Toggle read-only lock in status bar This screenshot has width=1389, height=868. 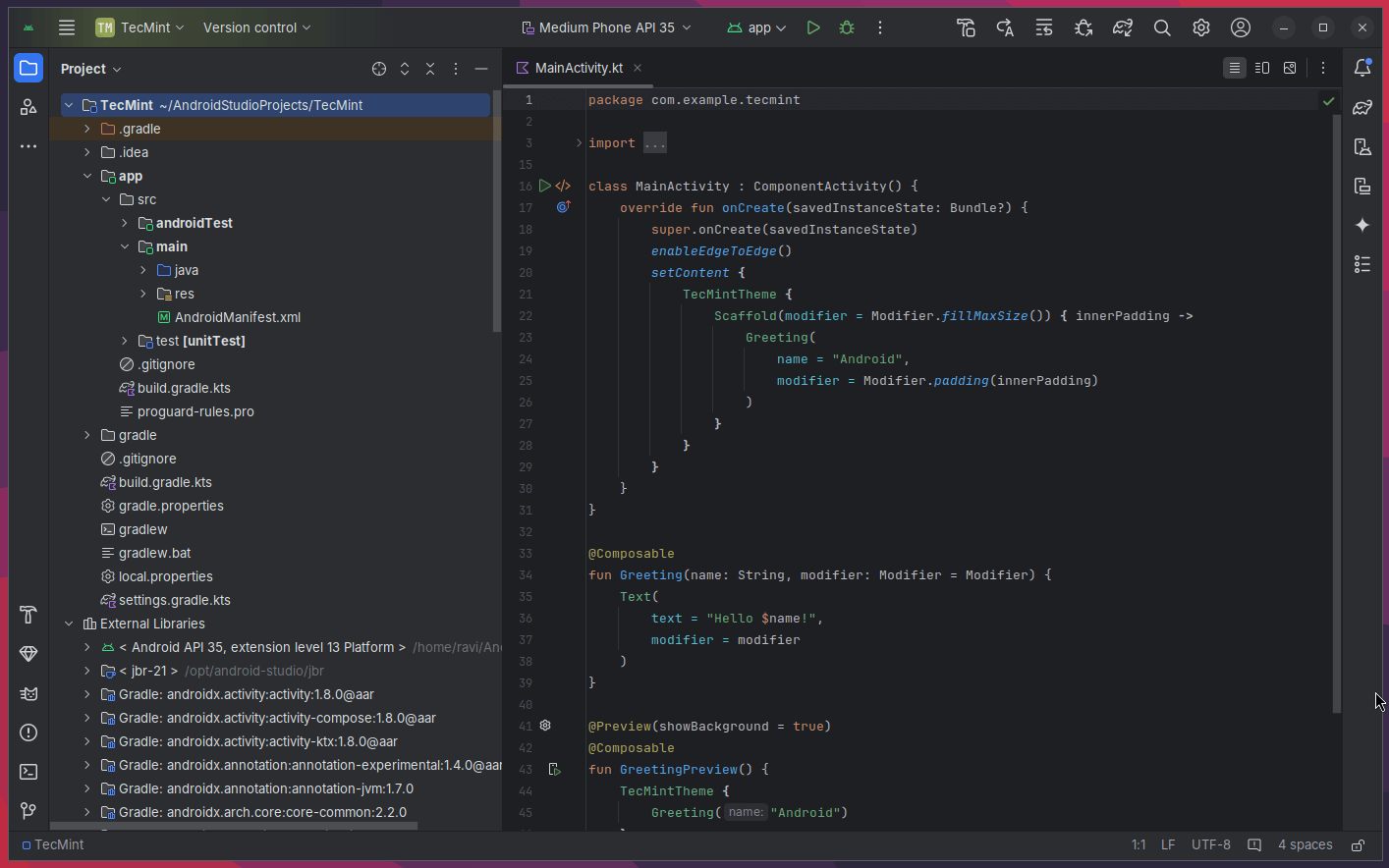click(1358, 844)
